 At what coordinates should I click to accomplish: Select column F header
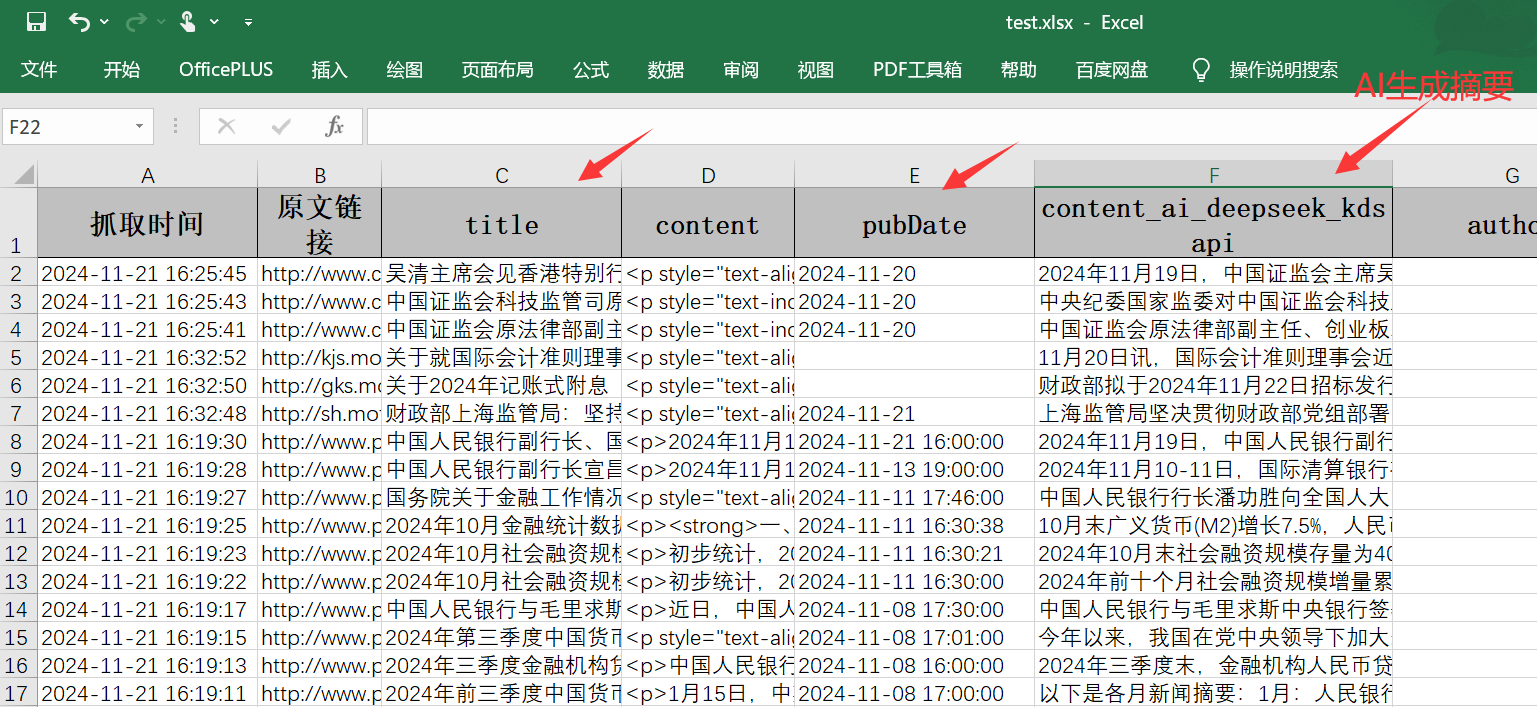tap(1213, 175)
